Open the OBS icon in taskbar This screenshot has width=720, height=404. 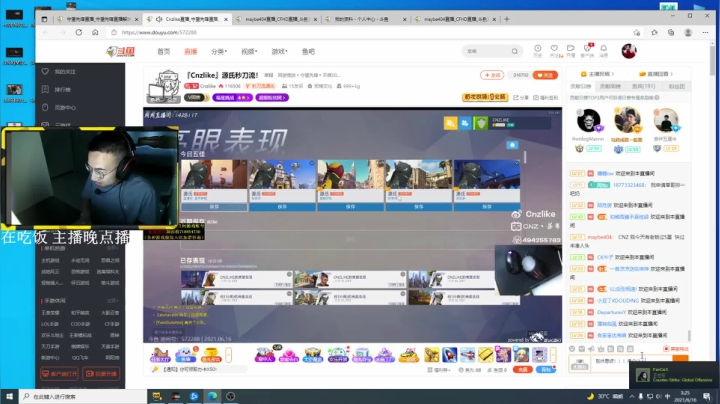(x=231, y=396)
